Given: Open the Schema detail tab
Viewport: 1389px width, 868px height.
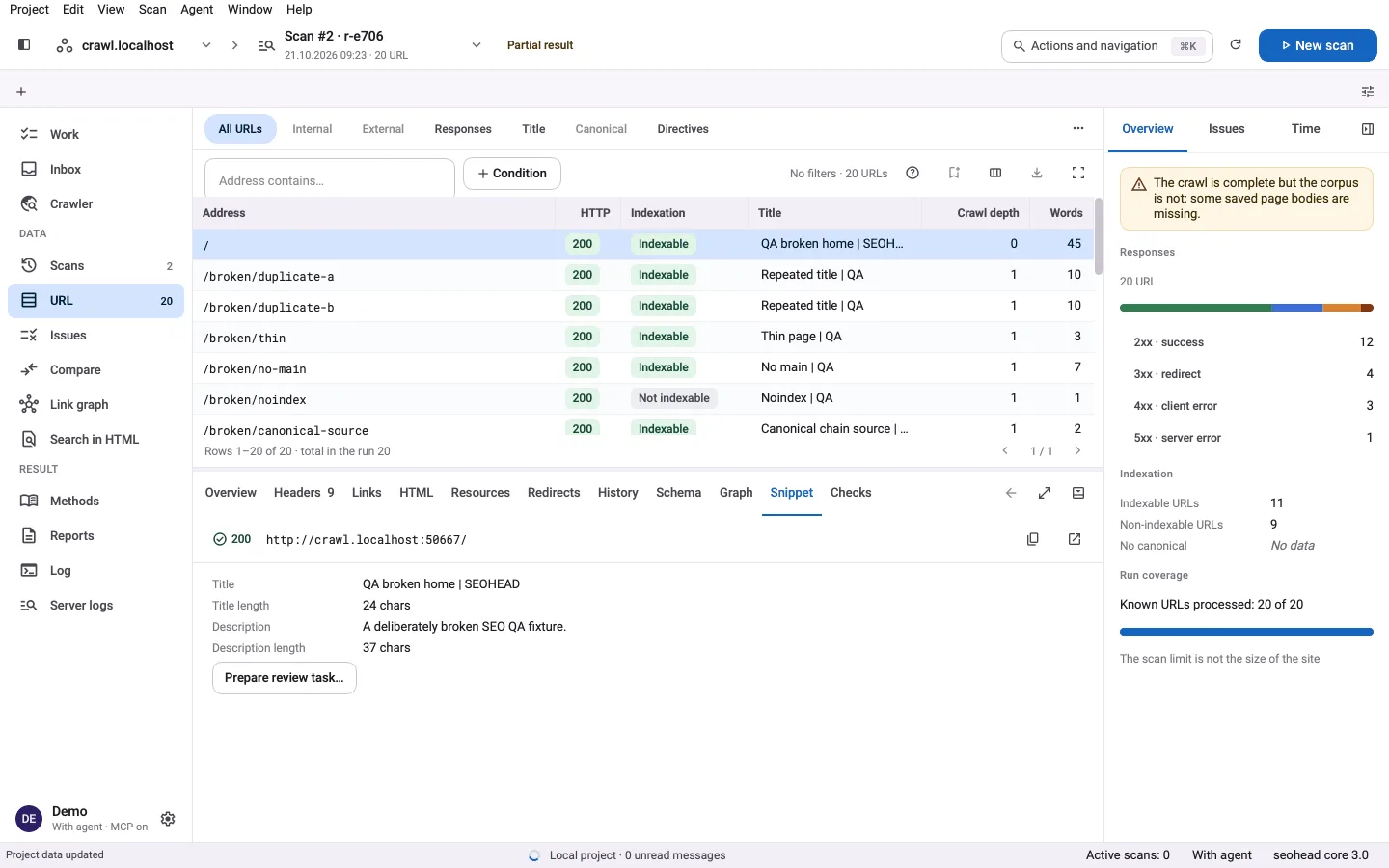Looking at the screenshot, I should coord(678,493).
